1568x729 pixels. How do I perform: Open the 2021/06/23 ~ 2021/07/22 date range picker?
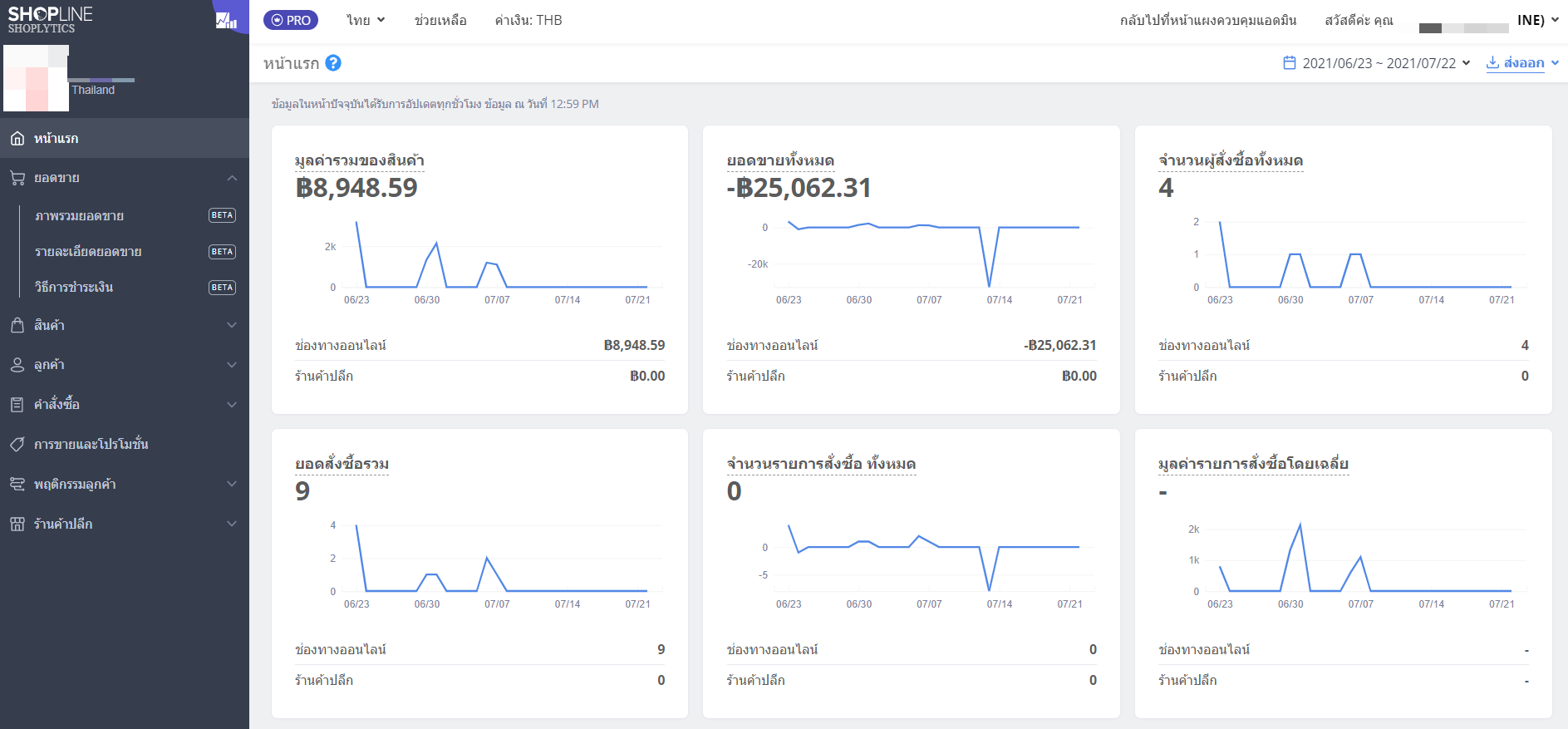pos(1378,63)
